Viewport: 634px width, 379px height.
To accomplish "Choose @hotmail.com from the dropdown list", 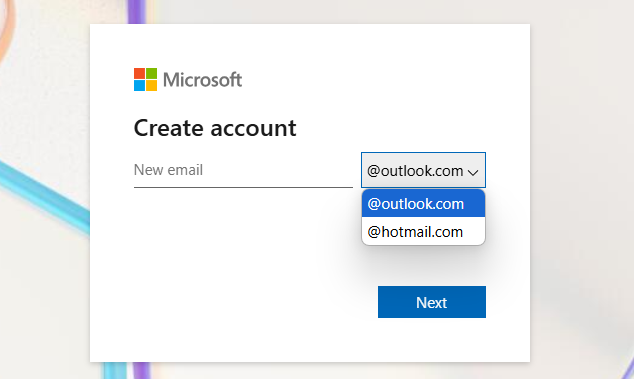I will pyautogui.click(x=423, y=232).
